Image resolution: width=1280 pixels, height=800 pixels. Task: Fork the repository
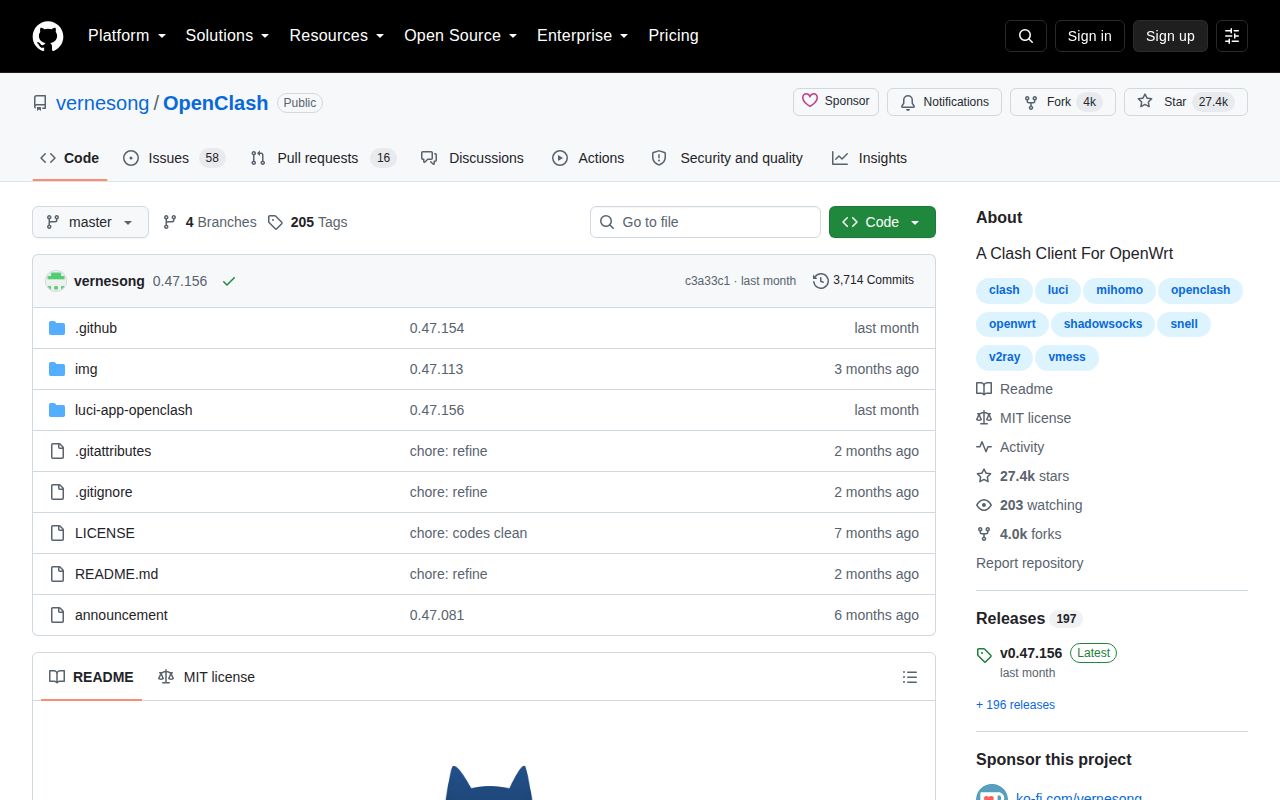(x=1063, y=102)
